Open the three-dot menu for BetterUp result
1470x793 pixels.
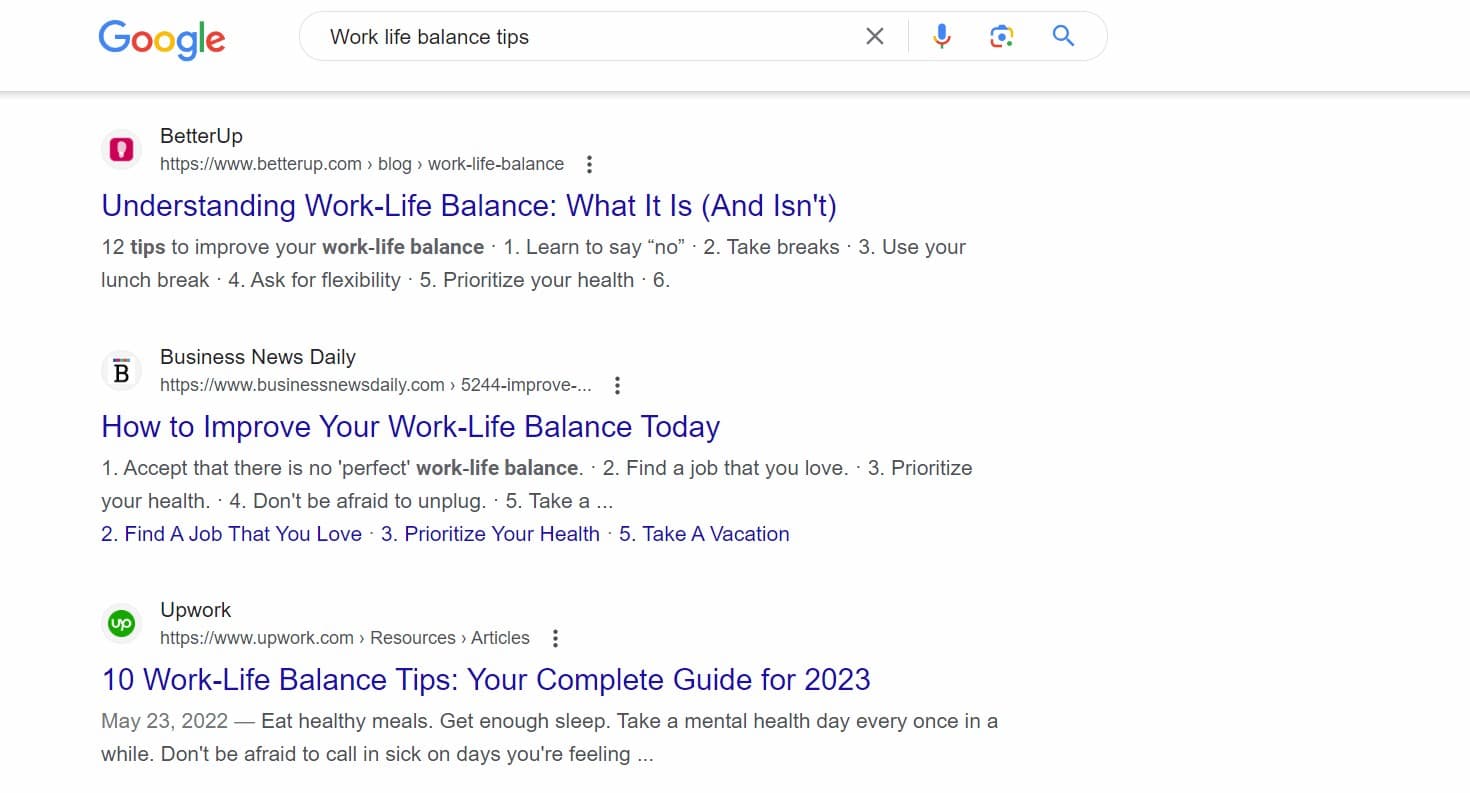click(x=589, y=164)
